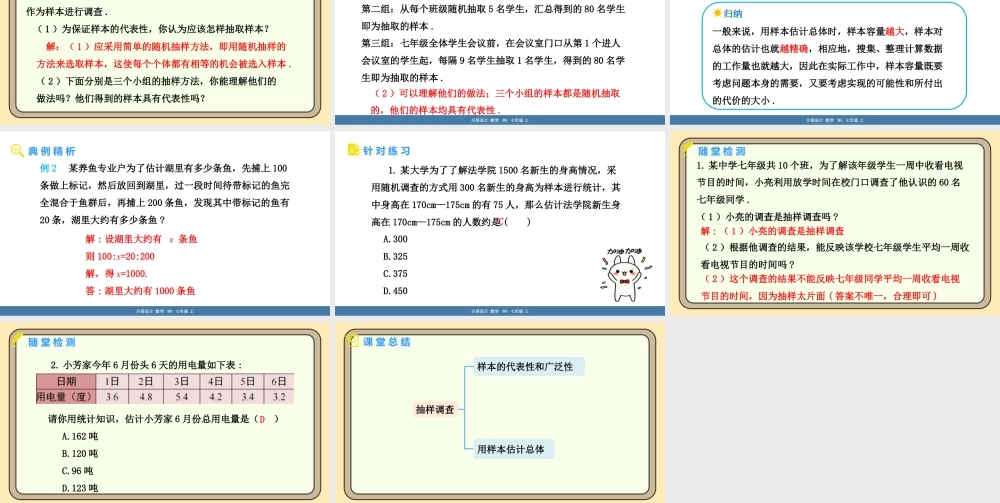Click the 日期 table header cell

pyautogui.click(x=66, y=381)
